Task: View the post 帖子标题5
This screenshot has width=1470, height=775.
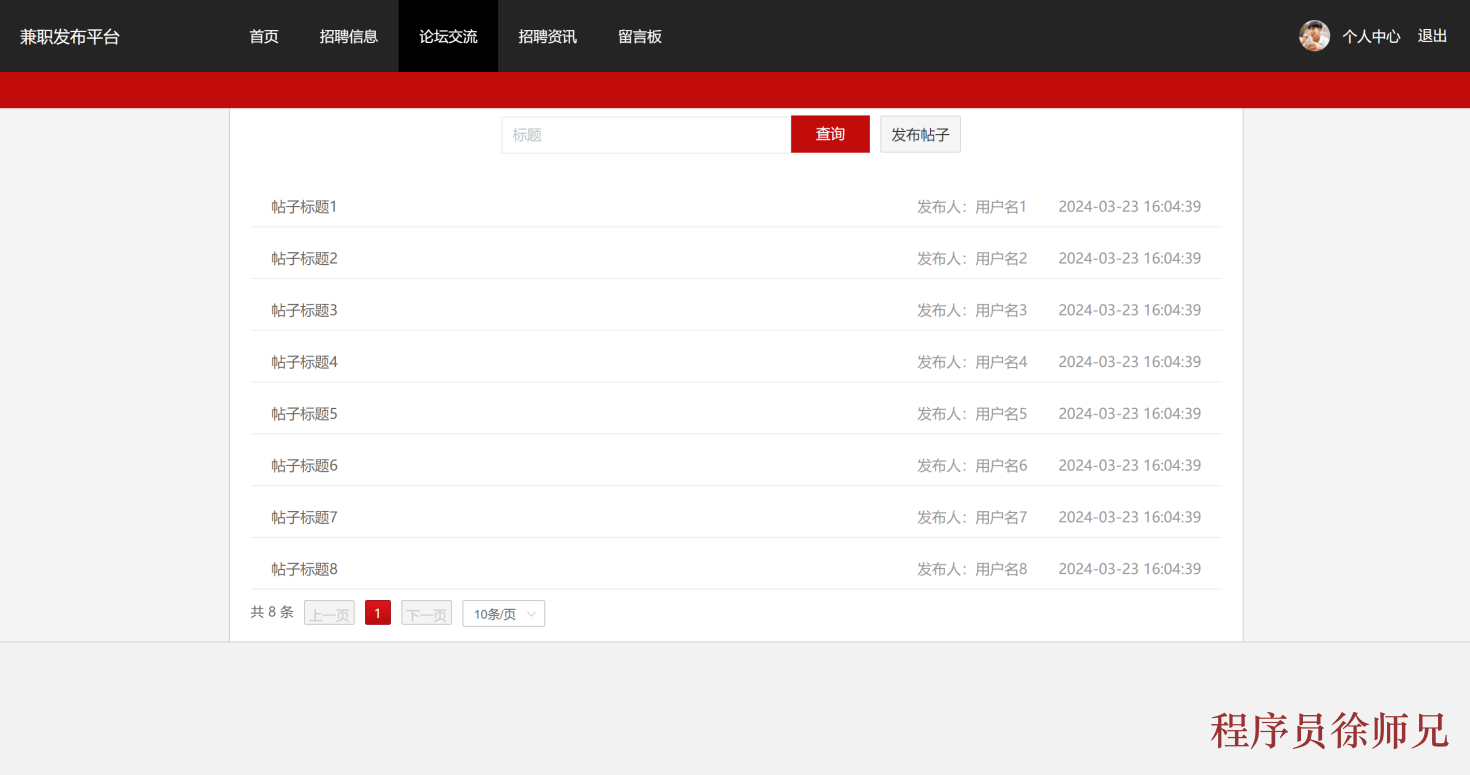Action: tap(304, 414)
